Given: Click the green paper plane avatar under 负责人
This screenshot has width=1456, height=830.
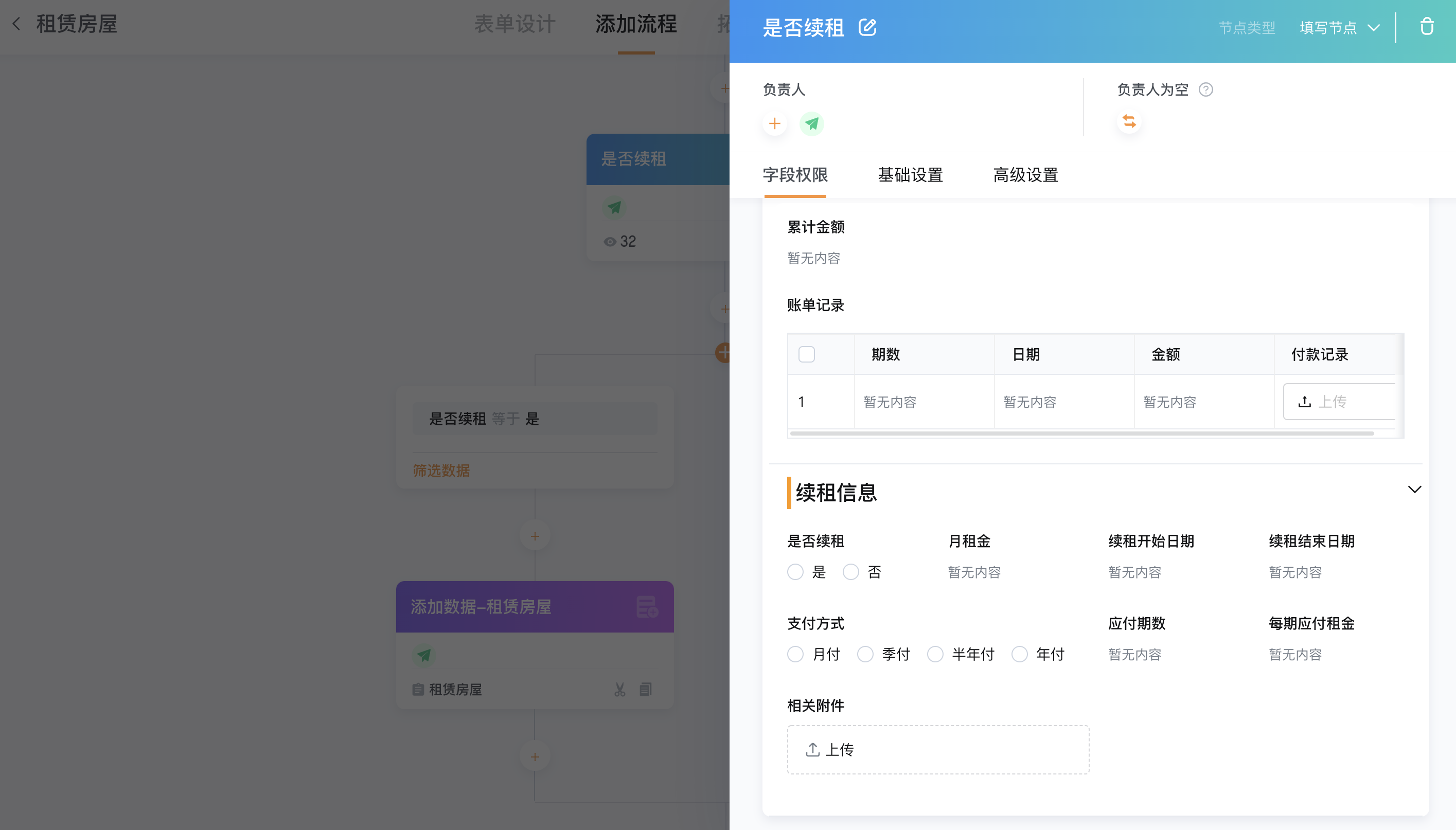Looking at the screenshot, I should tap(811, 124).
